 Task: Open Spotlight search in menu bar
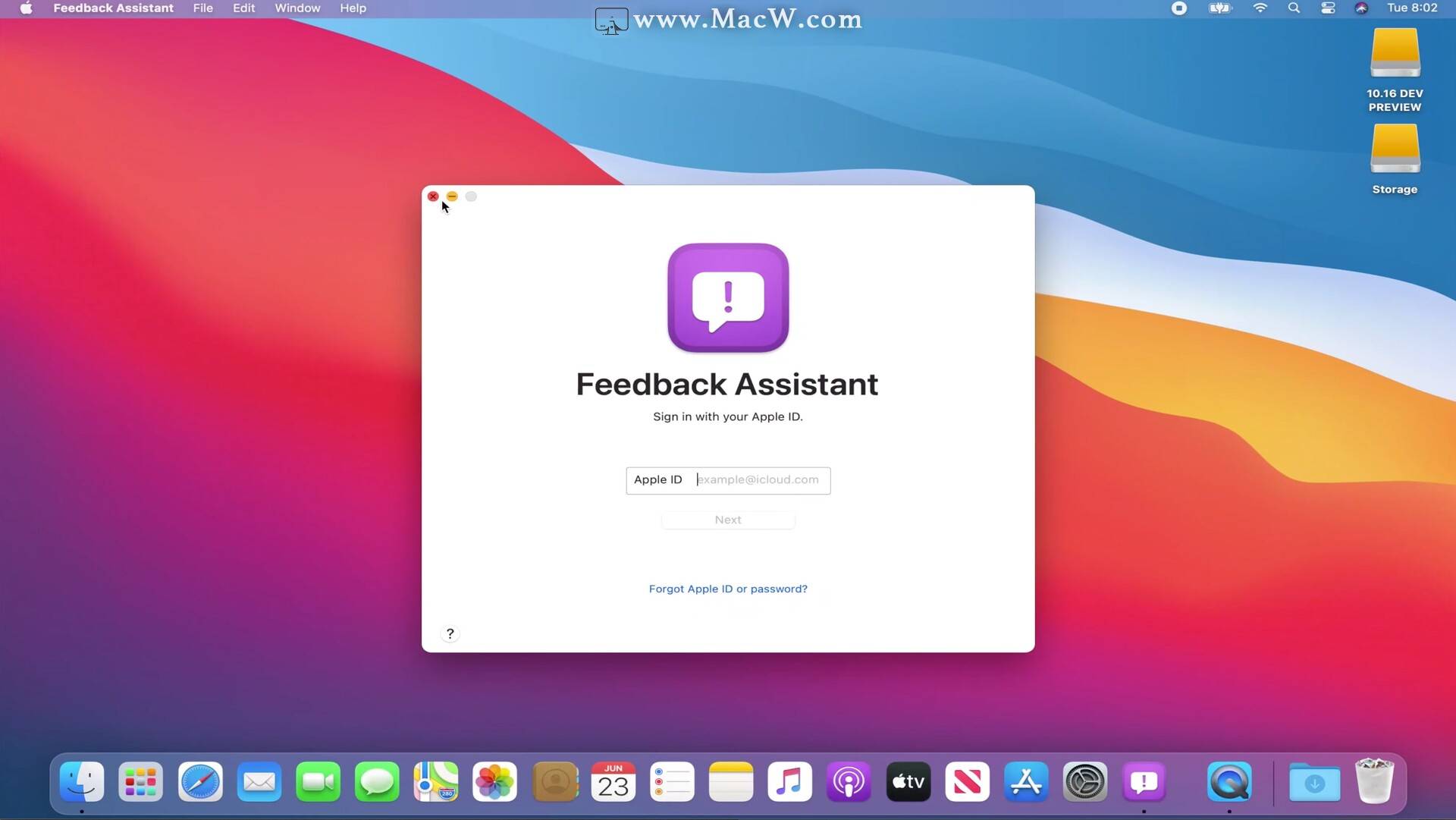[x=1294, y=8]
